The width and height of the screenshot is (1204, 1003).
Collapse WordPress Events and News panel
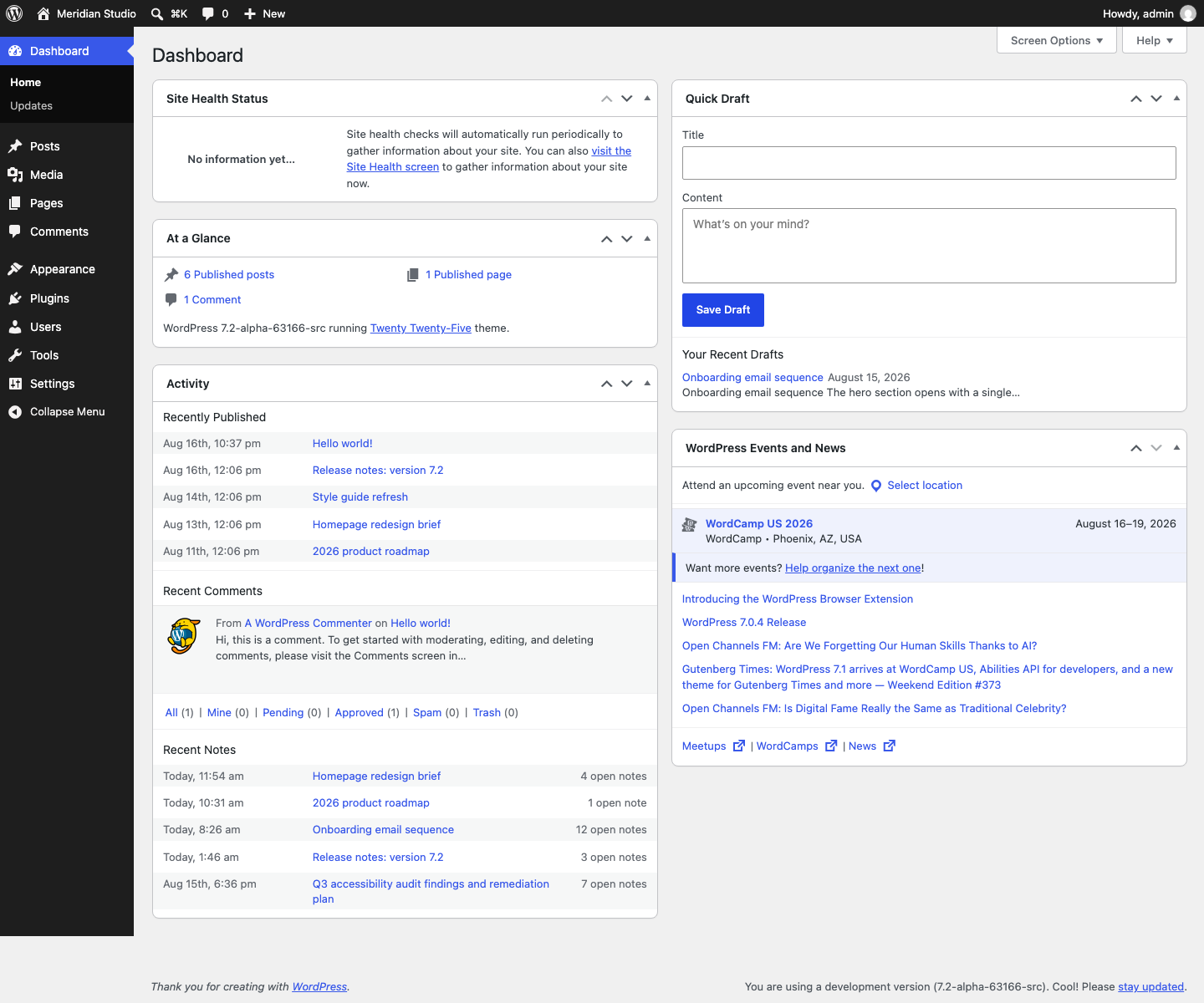pos(1176,448)
